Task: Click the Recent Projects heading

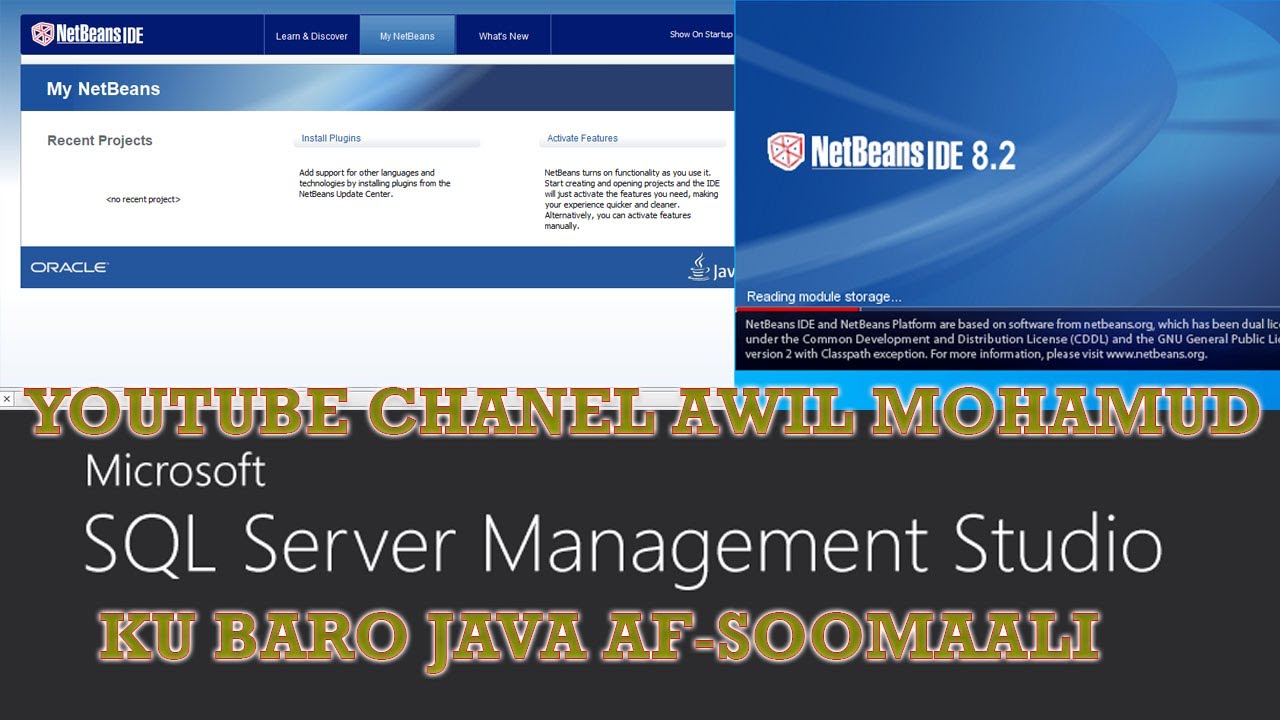Action: [x=100, y=140]
